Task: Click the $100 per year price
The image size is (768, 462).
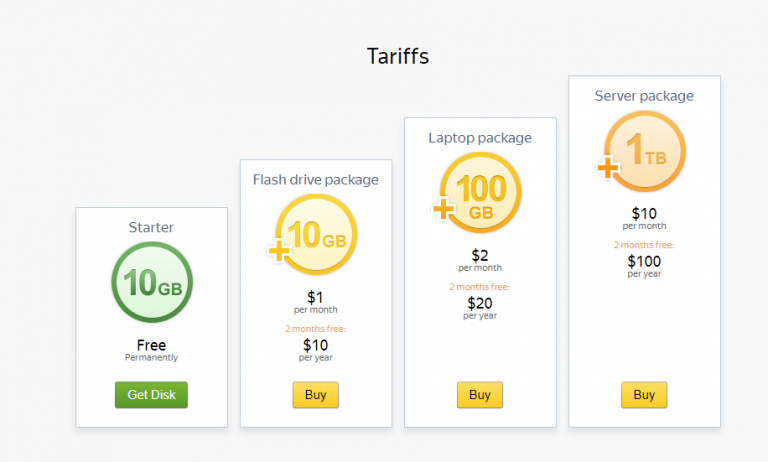Action: [644, 264]
